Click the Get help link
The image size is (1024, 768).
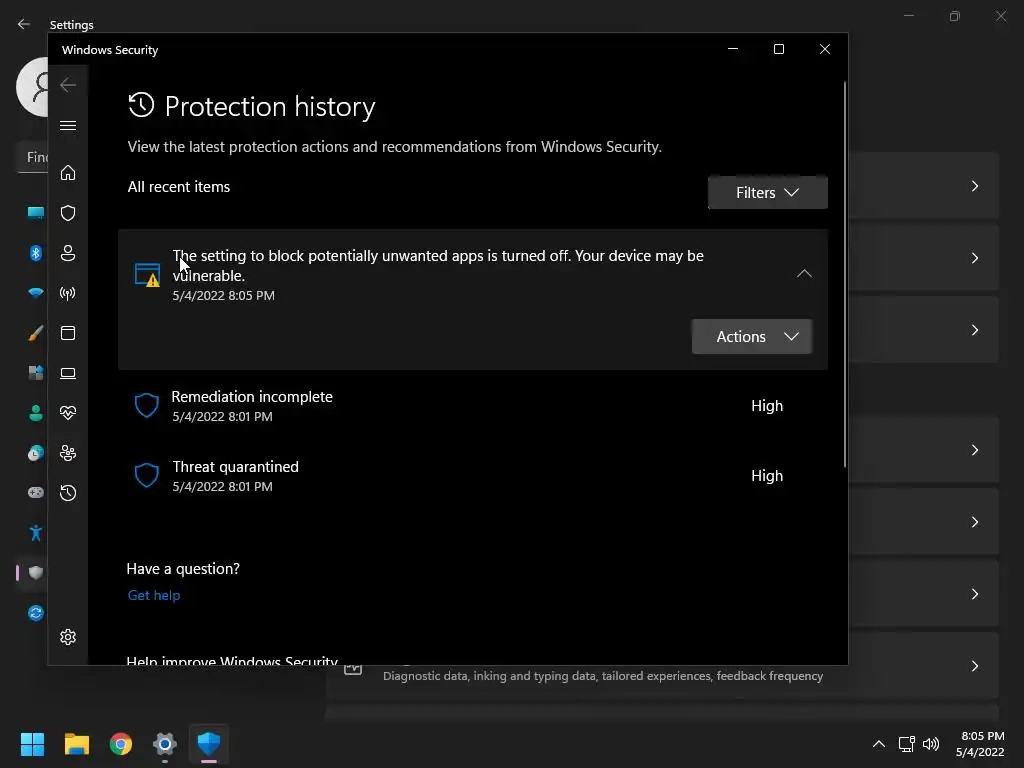153,595
